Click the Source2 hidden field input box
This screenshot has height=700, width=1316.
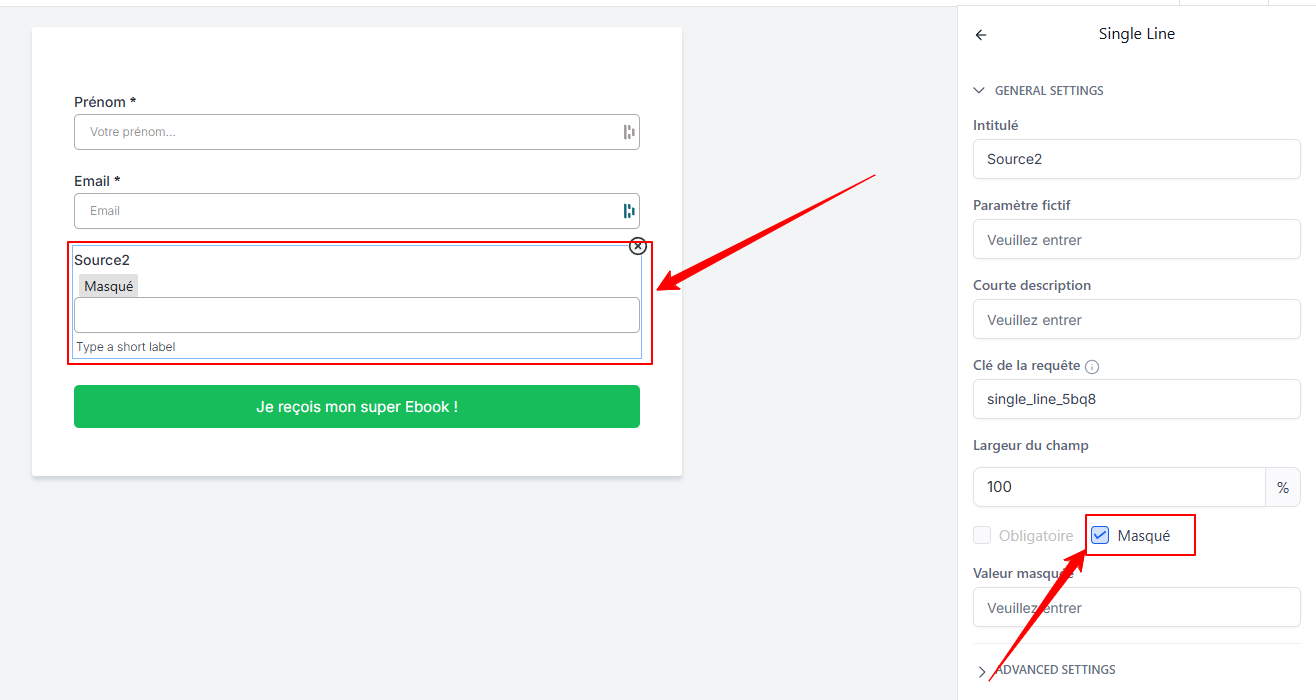point(356,315)
